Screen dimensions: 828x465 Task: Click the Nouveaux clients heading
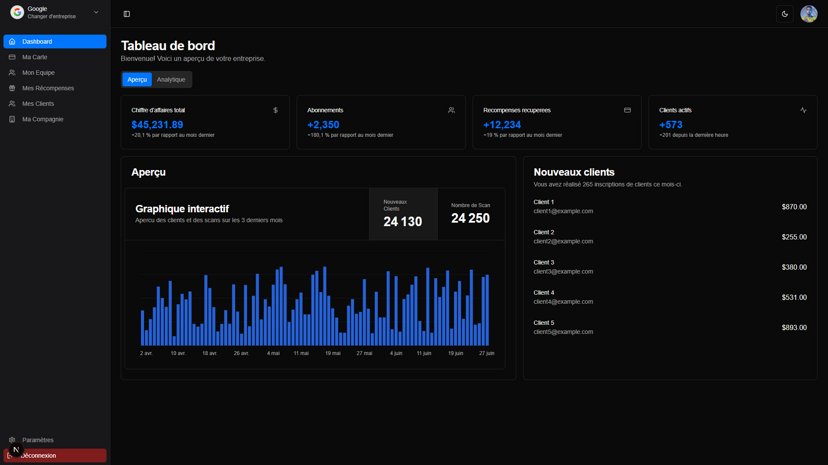[x=574, y=173]
